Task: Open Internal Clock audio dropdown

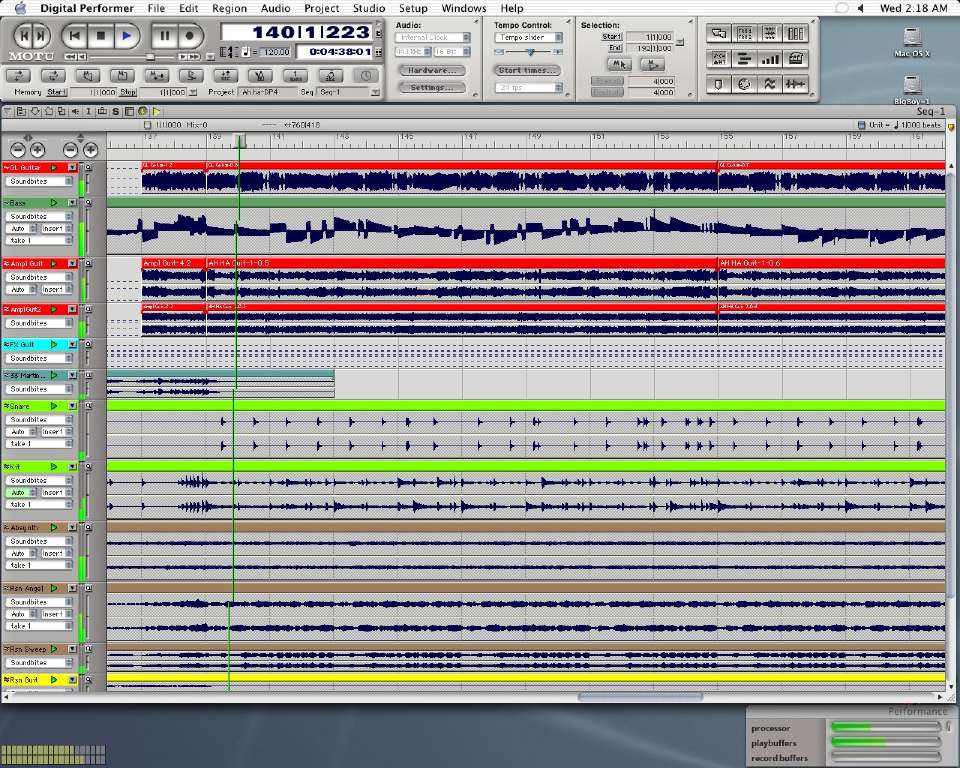Action: pos(433,37)
